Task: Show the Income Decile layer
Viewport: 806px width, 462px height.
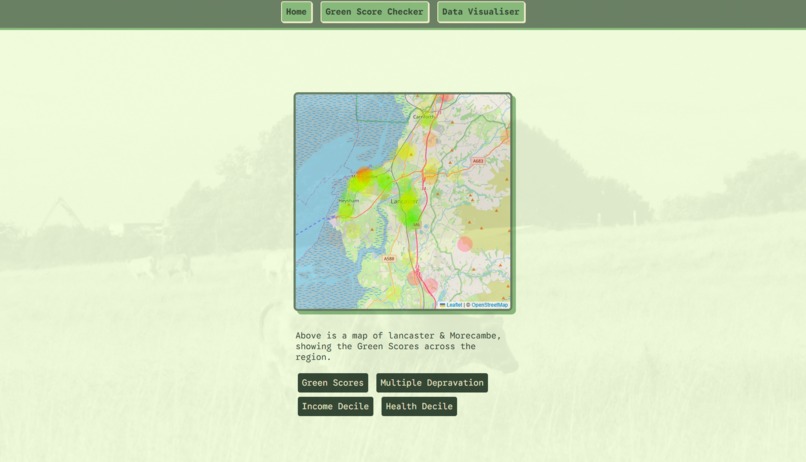Action: [x=335, y=406]
